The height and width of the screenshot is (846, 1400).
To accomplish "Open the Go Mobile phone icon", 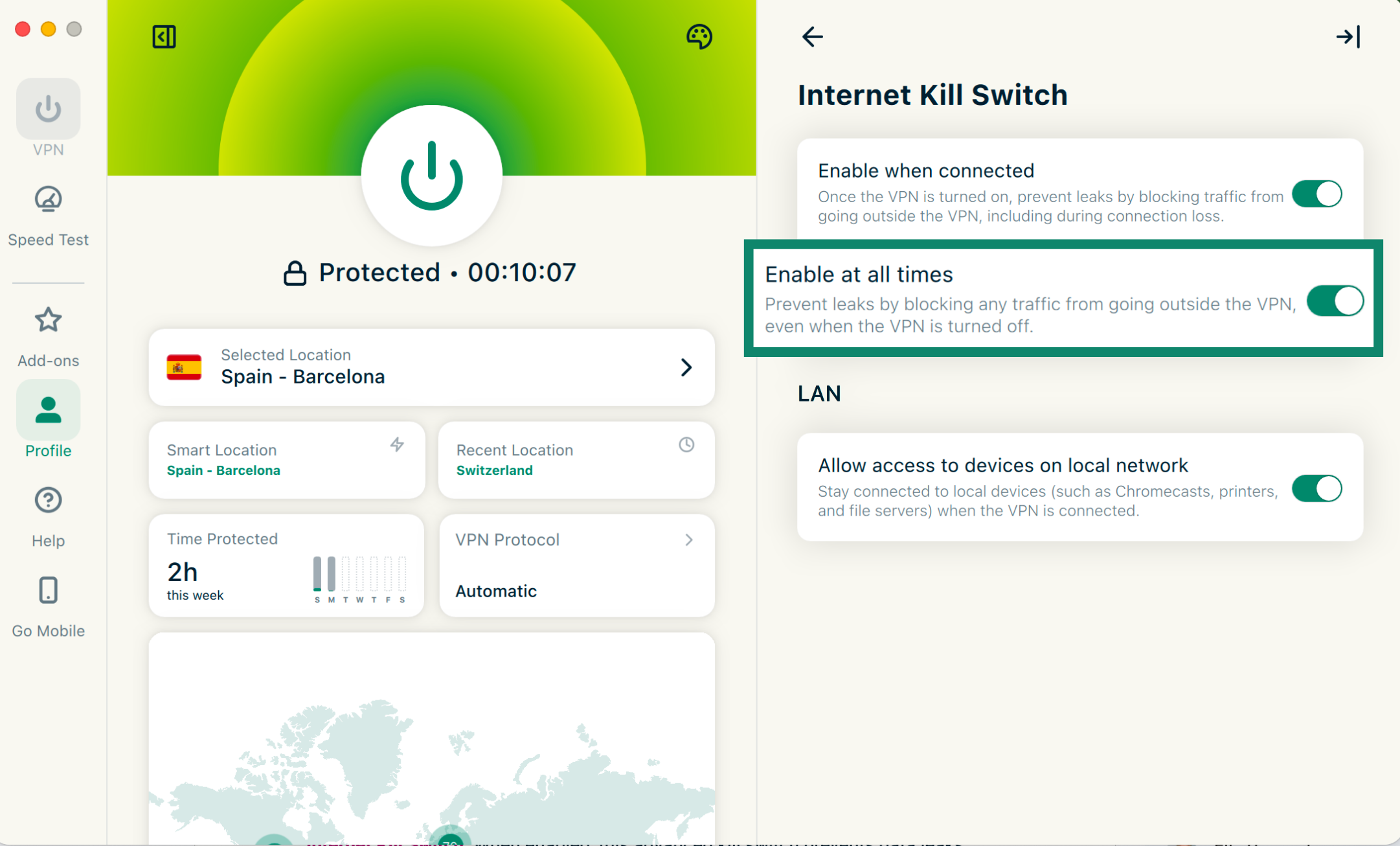I will [x=48, y=590].
